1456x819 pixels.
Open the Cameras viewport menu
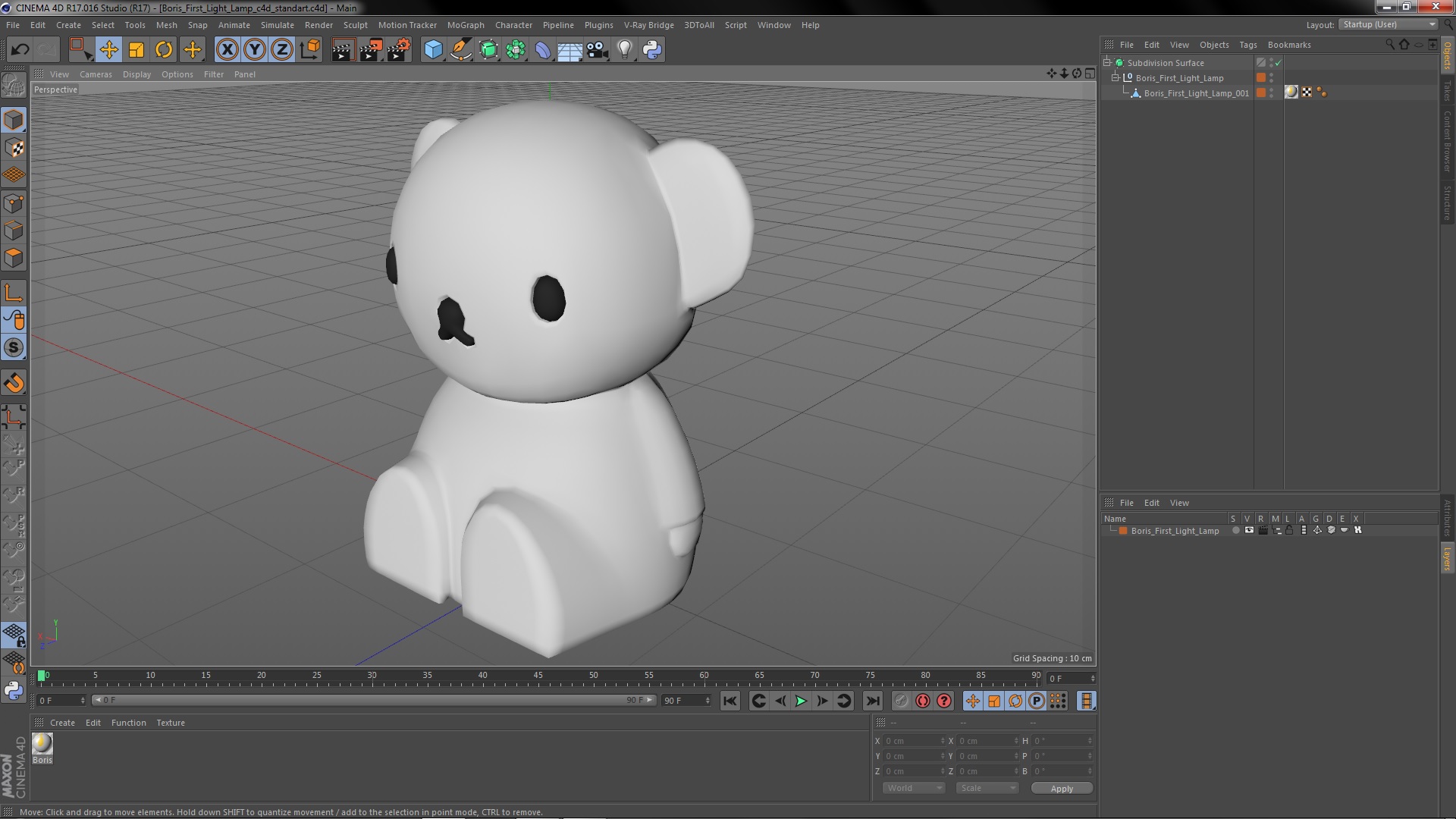[96, 74]
